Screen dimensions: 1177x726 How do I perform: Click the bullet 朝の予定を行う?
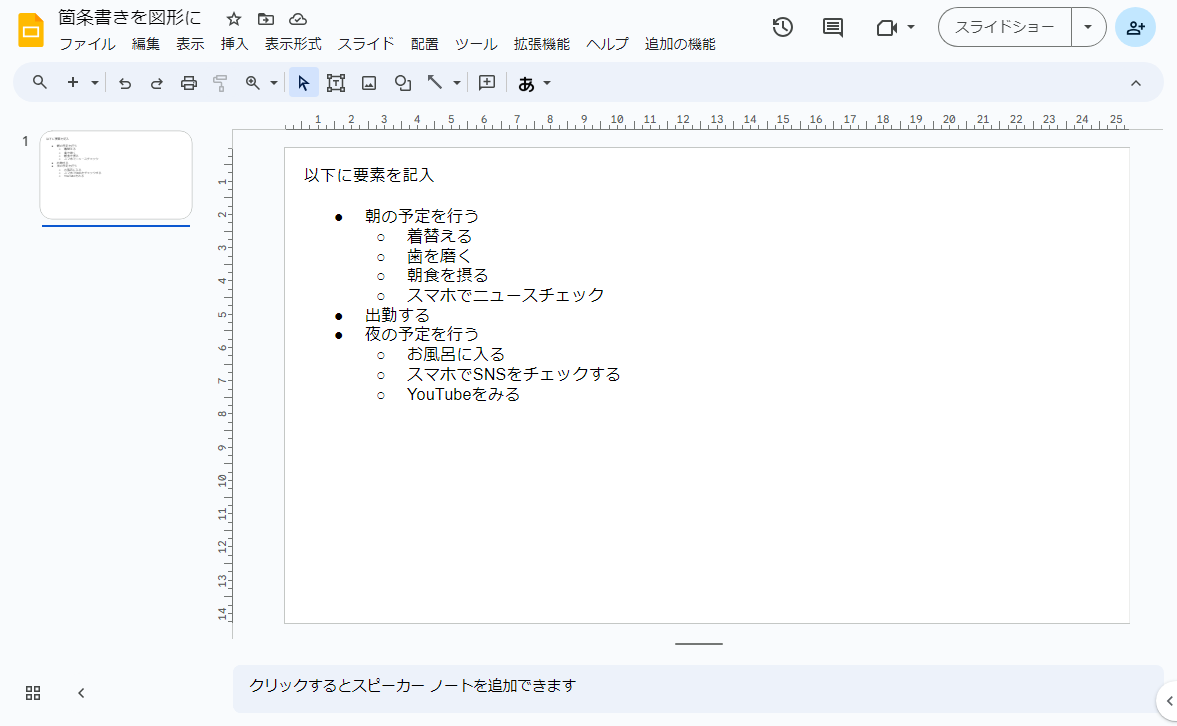(x=421, y=216)
